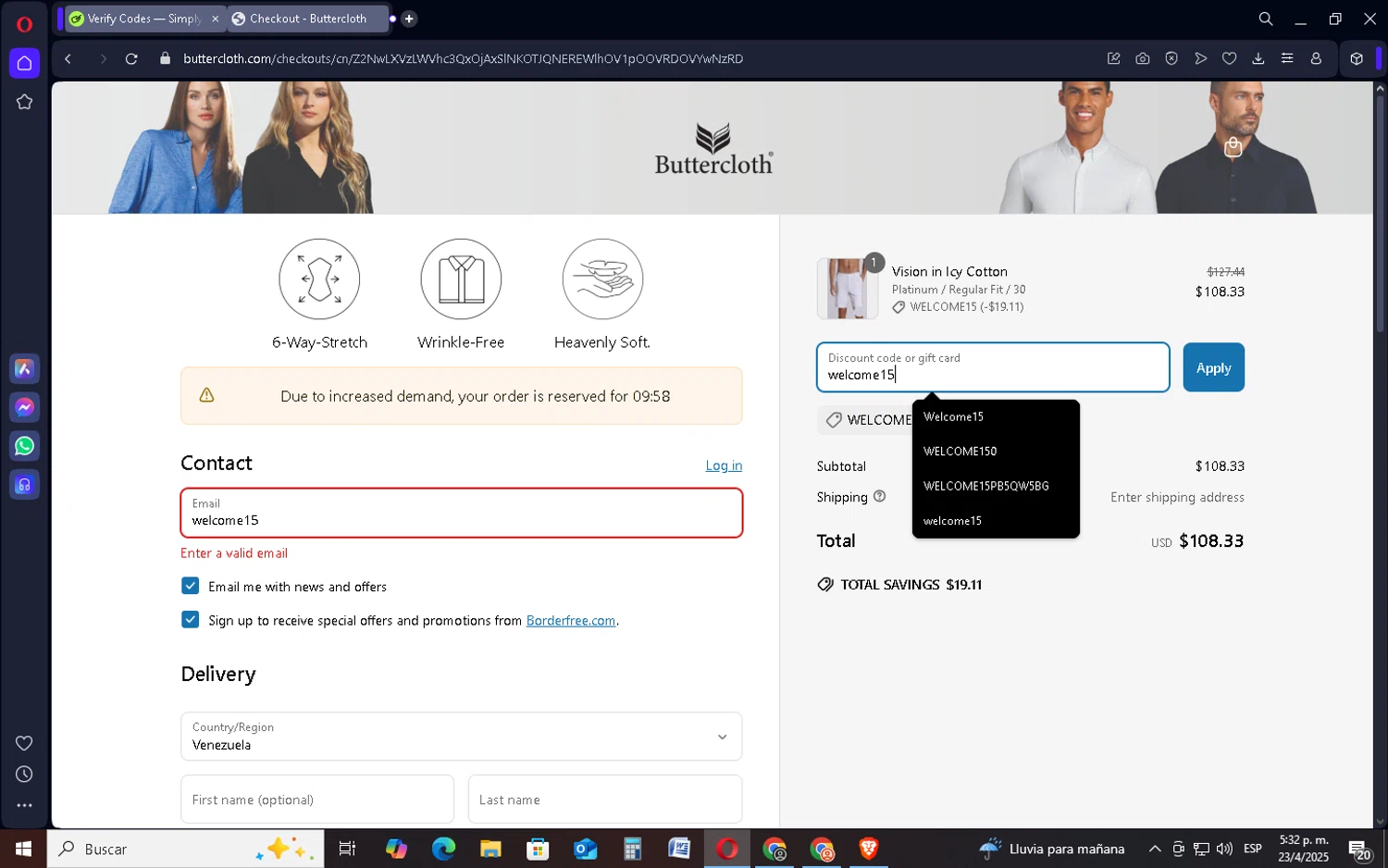1388x868 pixels.
Task: Click the heart bookmark icon in the address bar
Action: coord(1229,58)
